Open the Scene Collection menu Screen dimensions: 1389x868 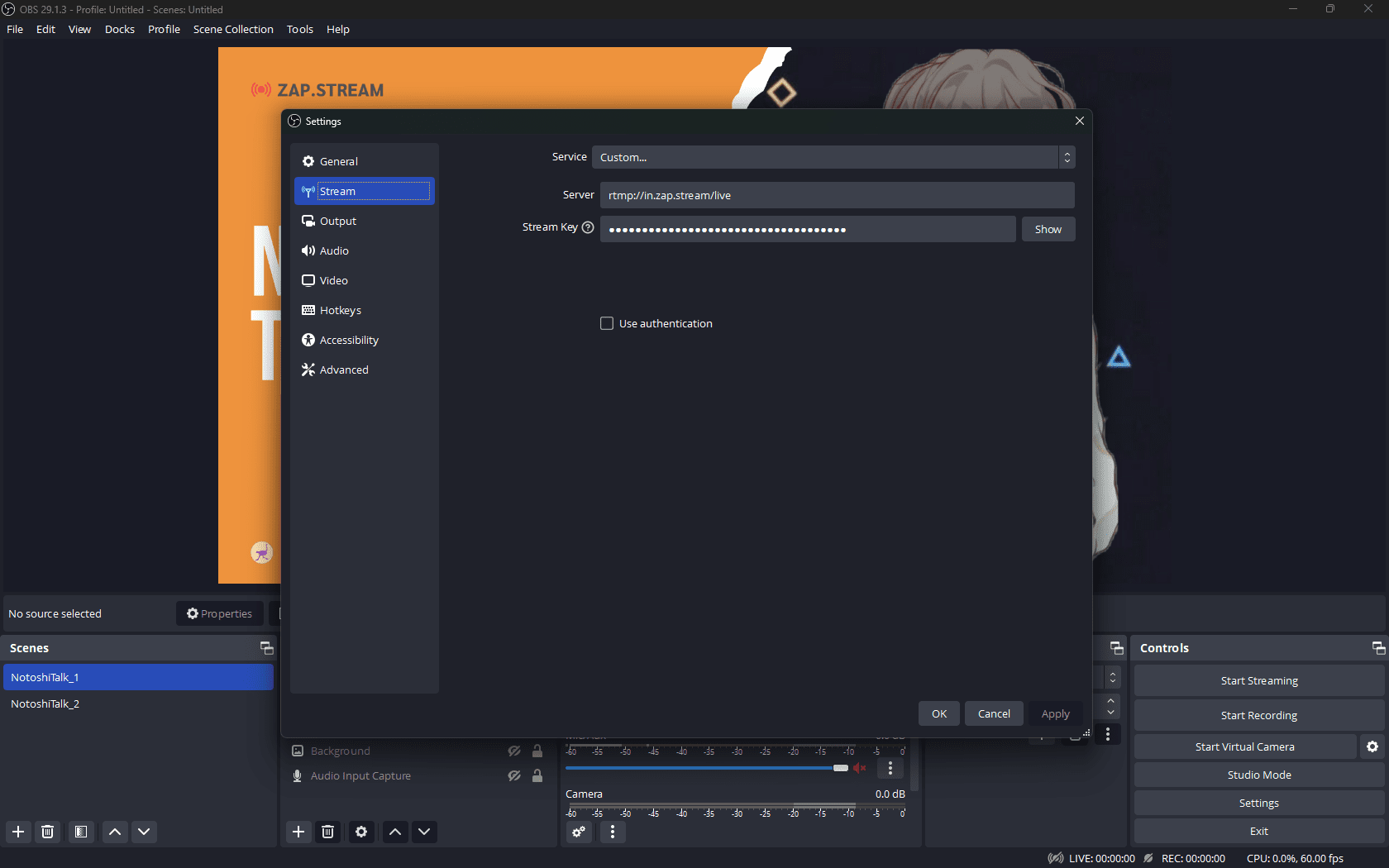233,29
